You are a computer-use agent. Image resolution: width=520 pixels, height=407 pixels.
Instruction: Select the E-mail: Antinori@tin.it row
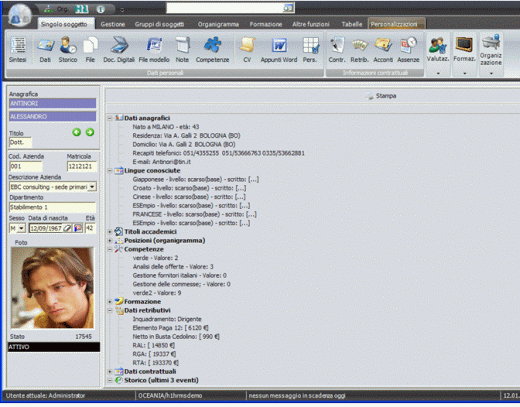point(162,162)
